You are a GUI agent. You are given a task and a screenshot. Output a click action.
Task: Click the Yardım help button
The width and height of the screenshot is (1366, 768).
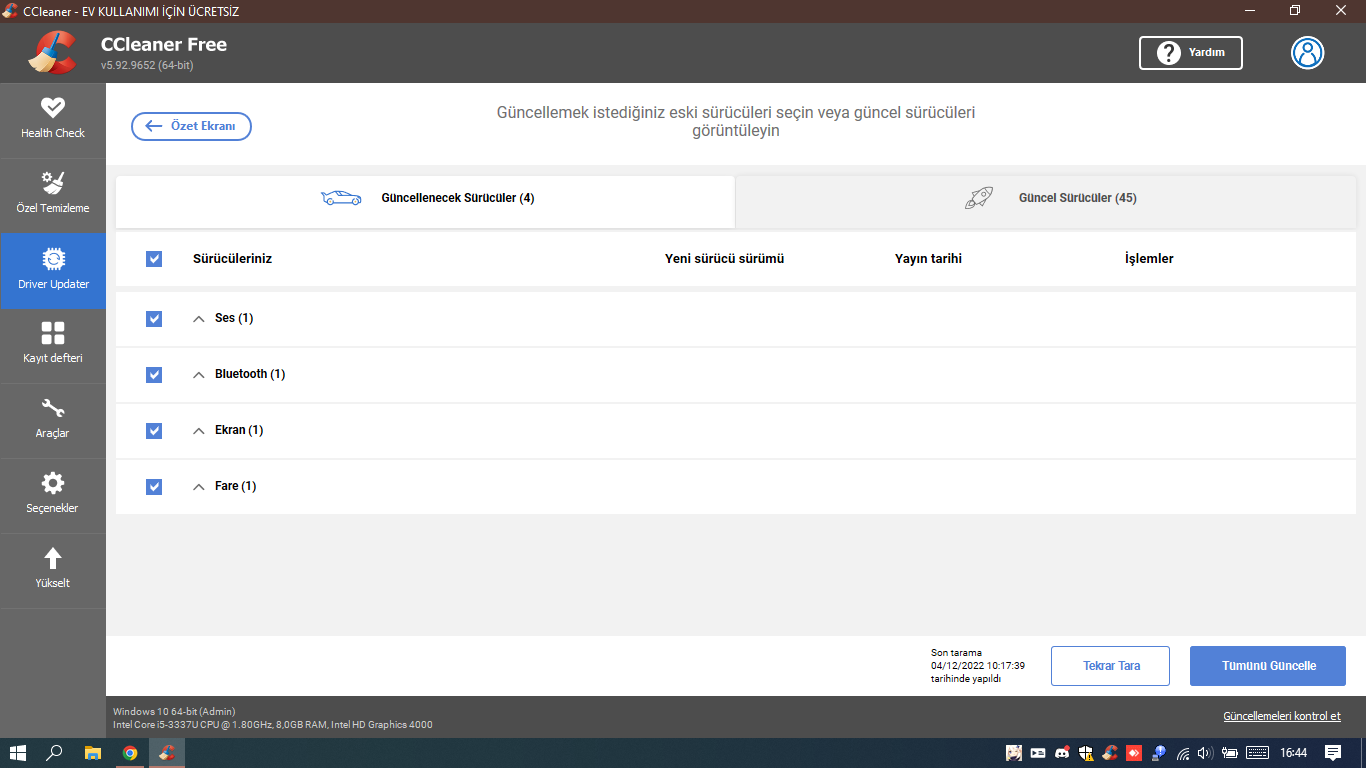(1191, 53)
